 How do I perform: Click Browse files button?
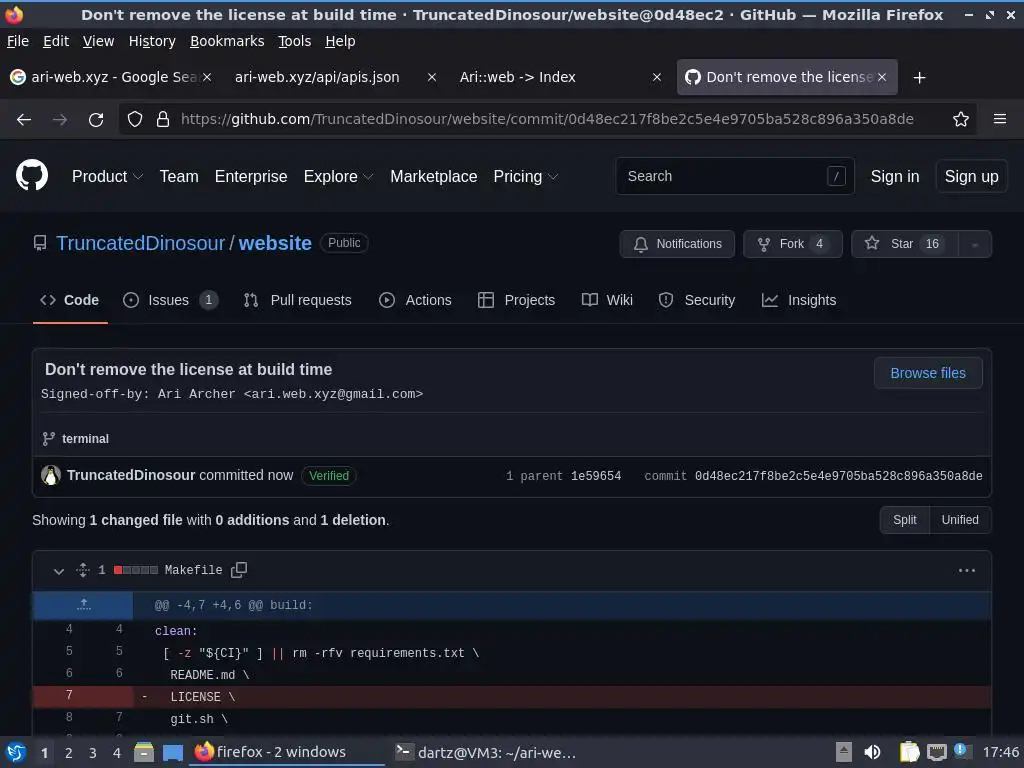(x=928, y=373)
